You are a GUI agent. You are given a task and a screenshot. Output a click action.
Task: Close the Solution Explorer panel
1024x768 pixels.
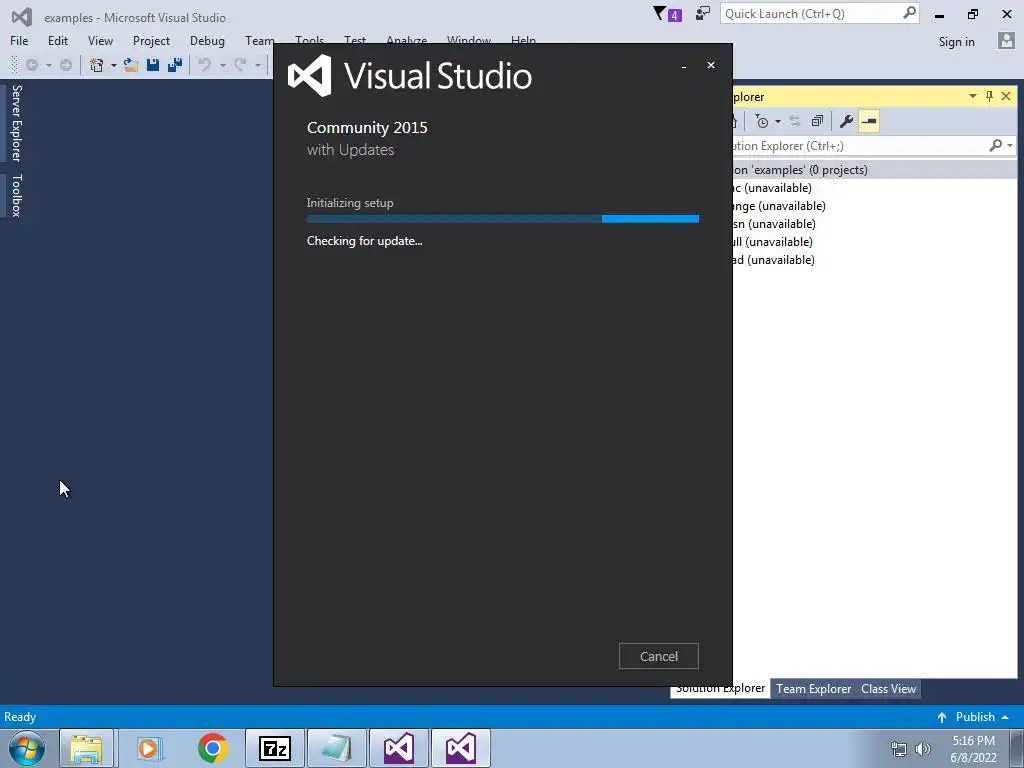pyautogui.click(x=1006, y=96)
